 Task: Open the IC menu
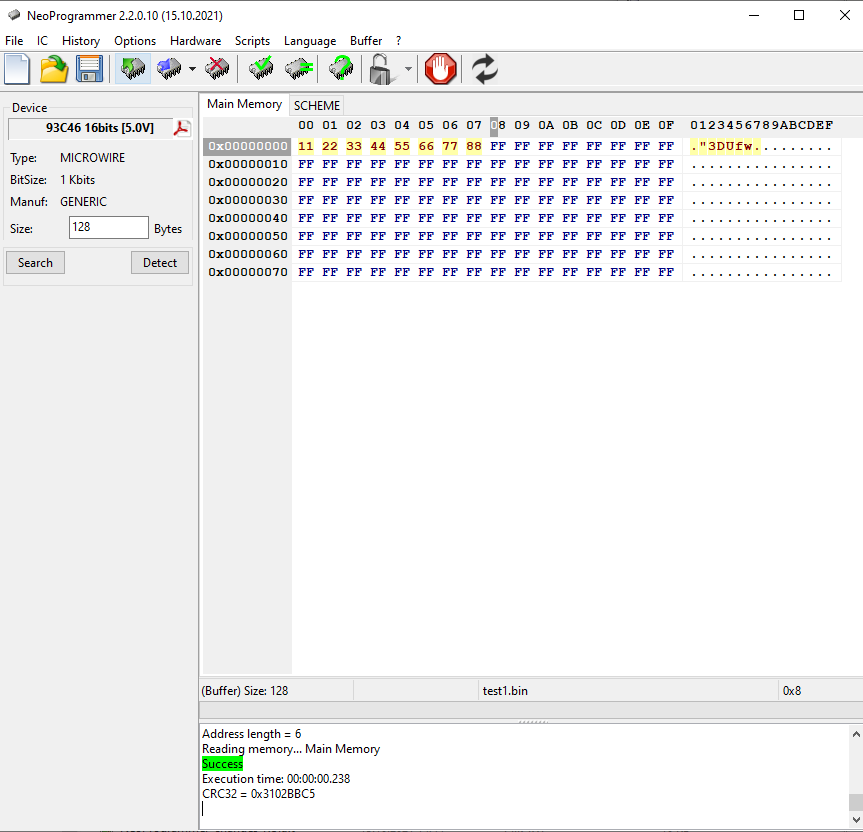coord(42,41)
